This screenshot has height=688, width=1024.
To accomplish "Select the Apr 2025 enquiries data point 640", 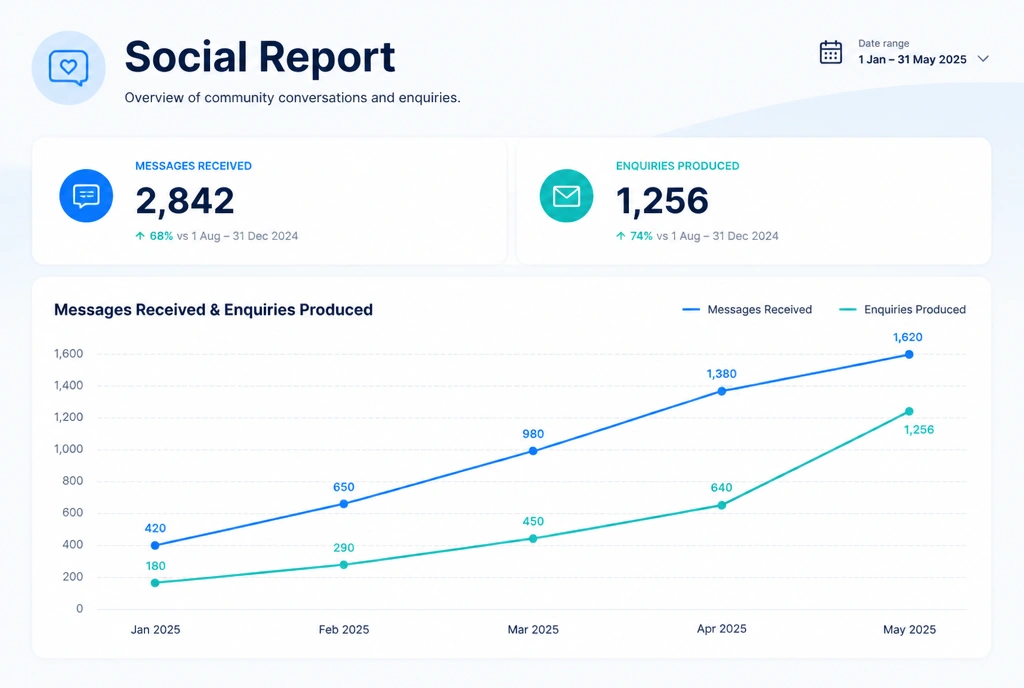I will [x=722, y=505].
